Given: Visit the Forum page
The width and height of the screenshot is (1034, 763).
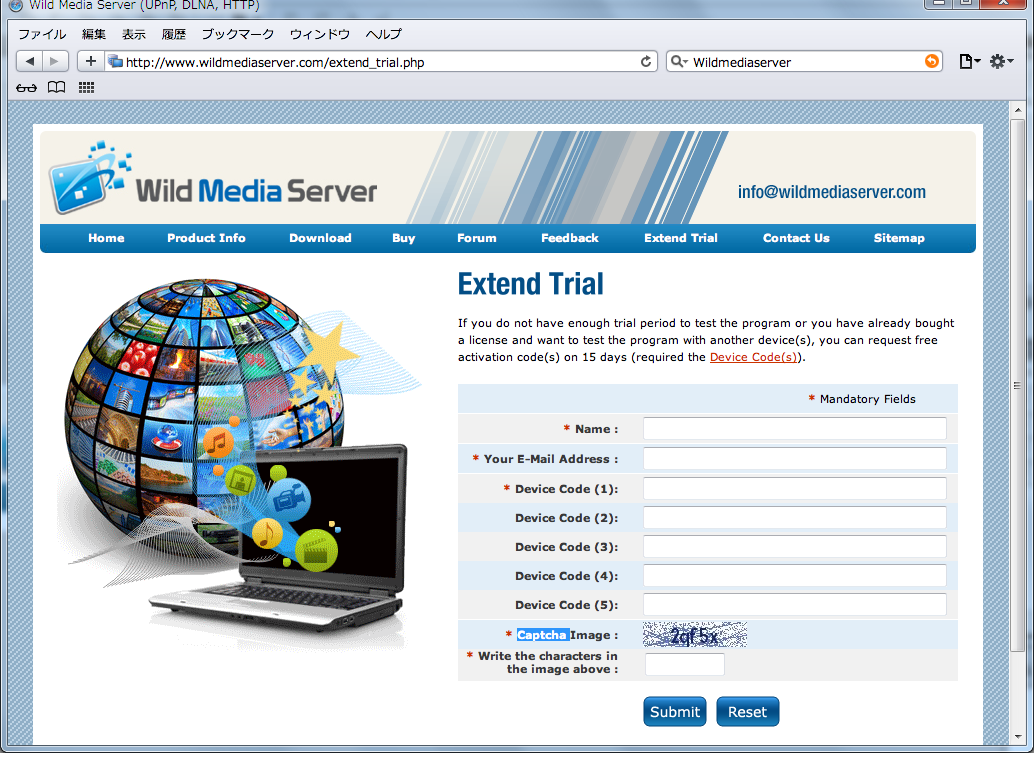Looking at the screenshot, I should coord(477,238).
